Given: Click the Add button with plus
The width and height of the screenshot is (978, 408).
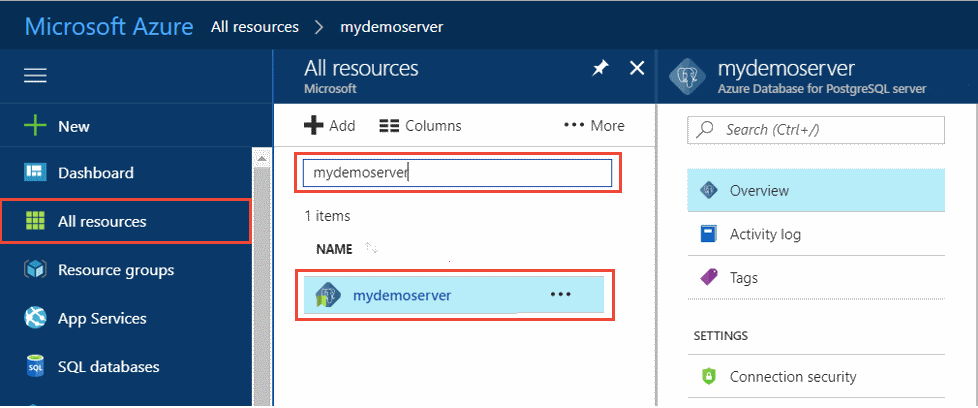Looking at the screenshot, I should (x=329, y=125).
